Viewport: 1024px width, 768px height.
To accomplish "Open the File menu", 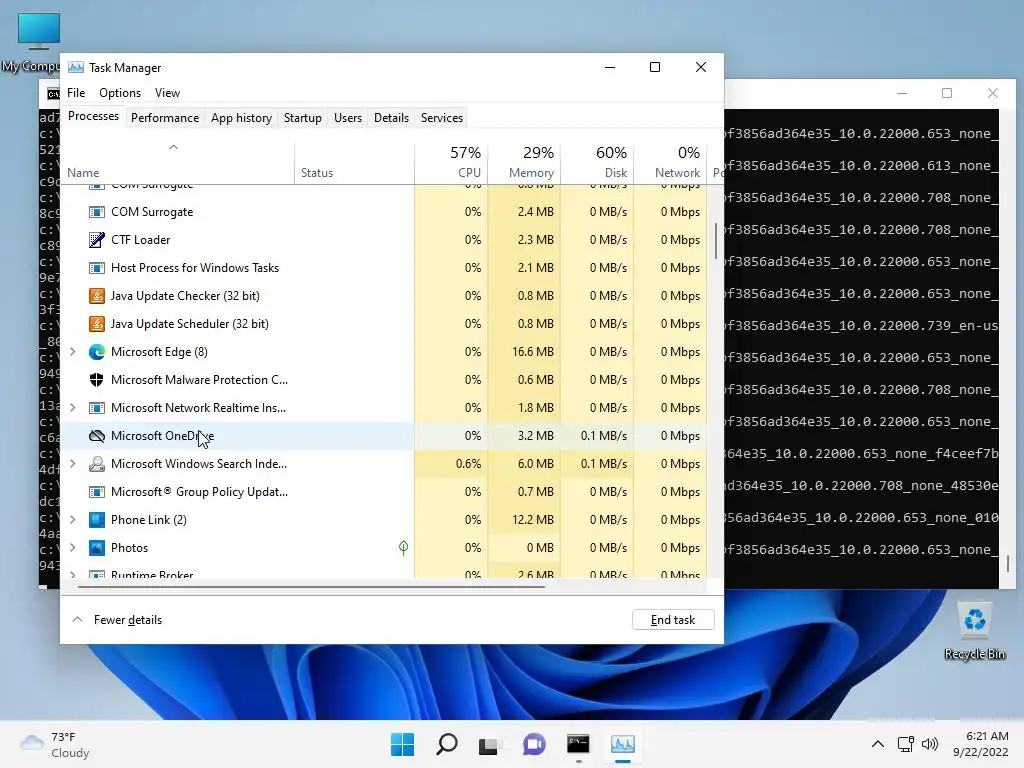I will point(76,93).
